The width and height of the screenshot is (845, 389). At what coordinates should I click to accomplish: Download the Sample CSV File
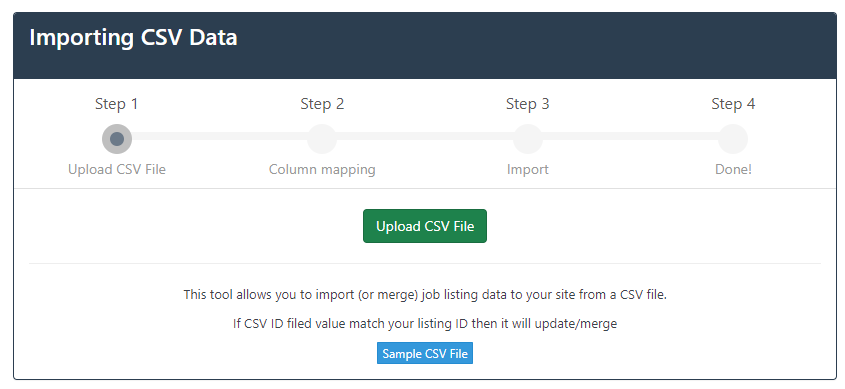click(x=425, y=353)
